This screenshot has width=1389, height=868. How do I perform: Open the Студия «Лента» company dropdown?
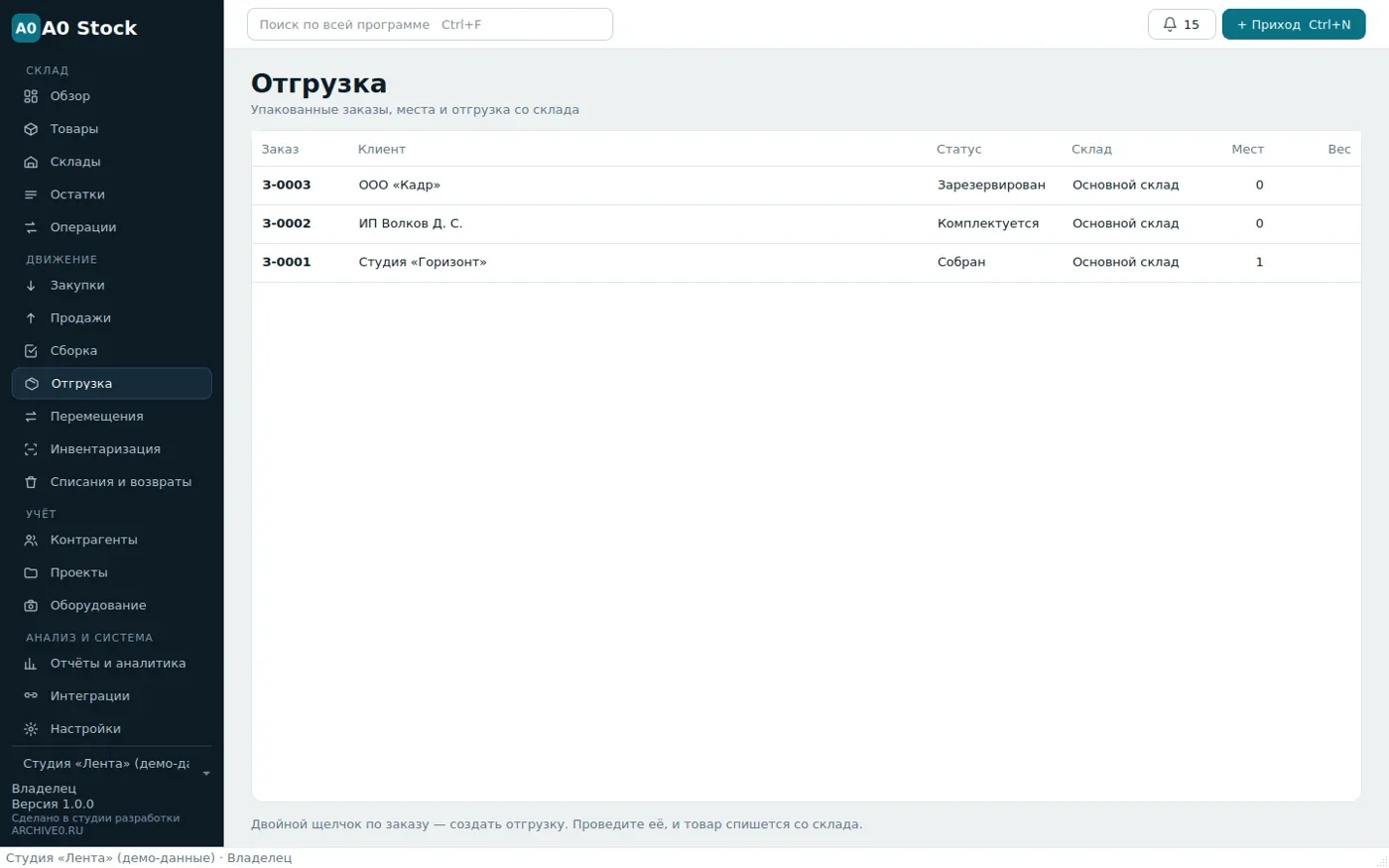(112, 764)
